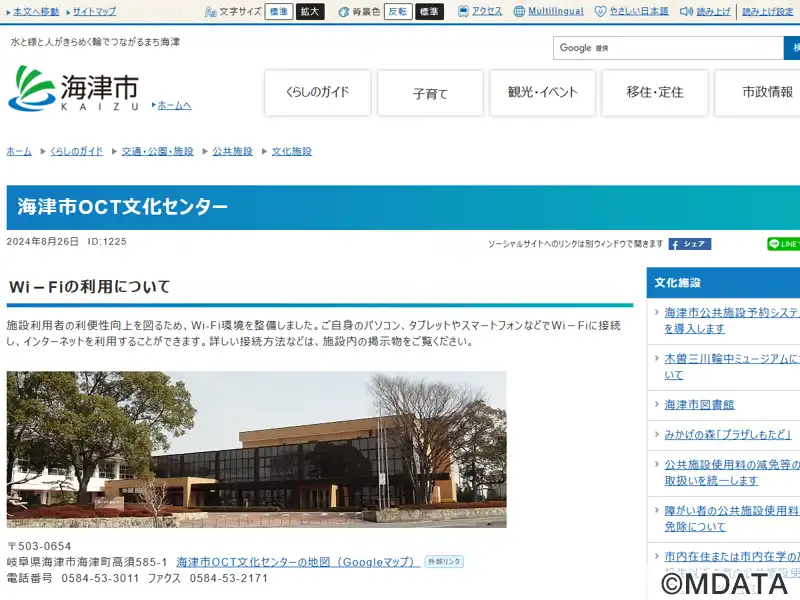Click the 公共施設 breadcrumb
The image size is (800, 600).
click(x=232, y=151)
